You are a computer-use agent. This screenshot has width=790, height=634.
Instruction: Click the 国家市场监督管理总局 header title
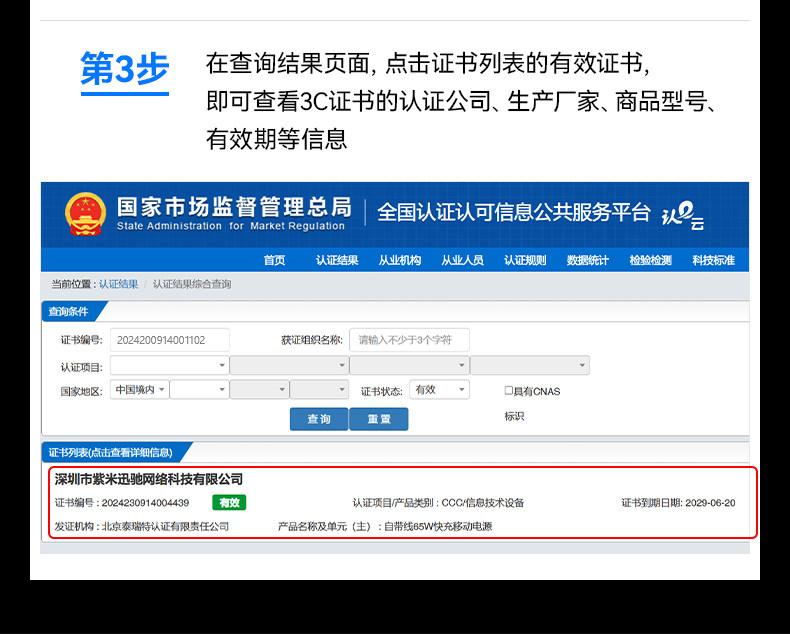pos(234,207)
